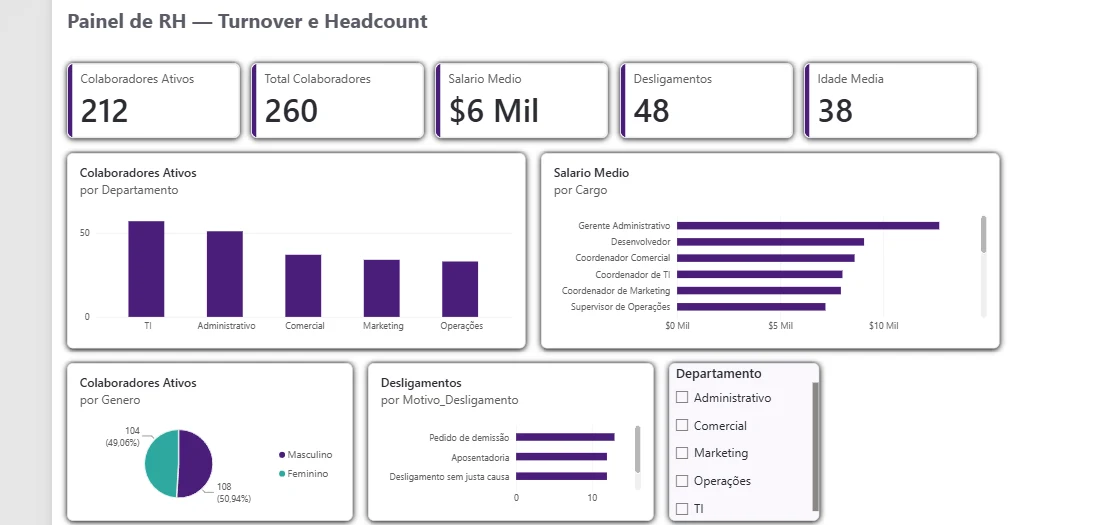Screen dimensions: 1098x525
Task: Click the 'por Genero' chart subtitle
Action: [x=110, y=400]
